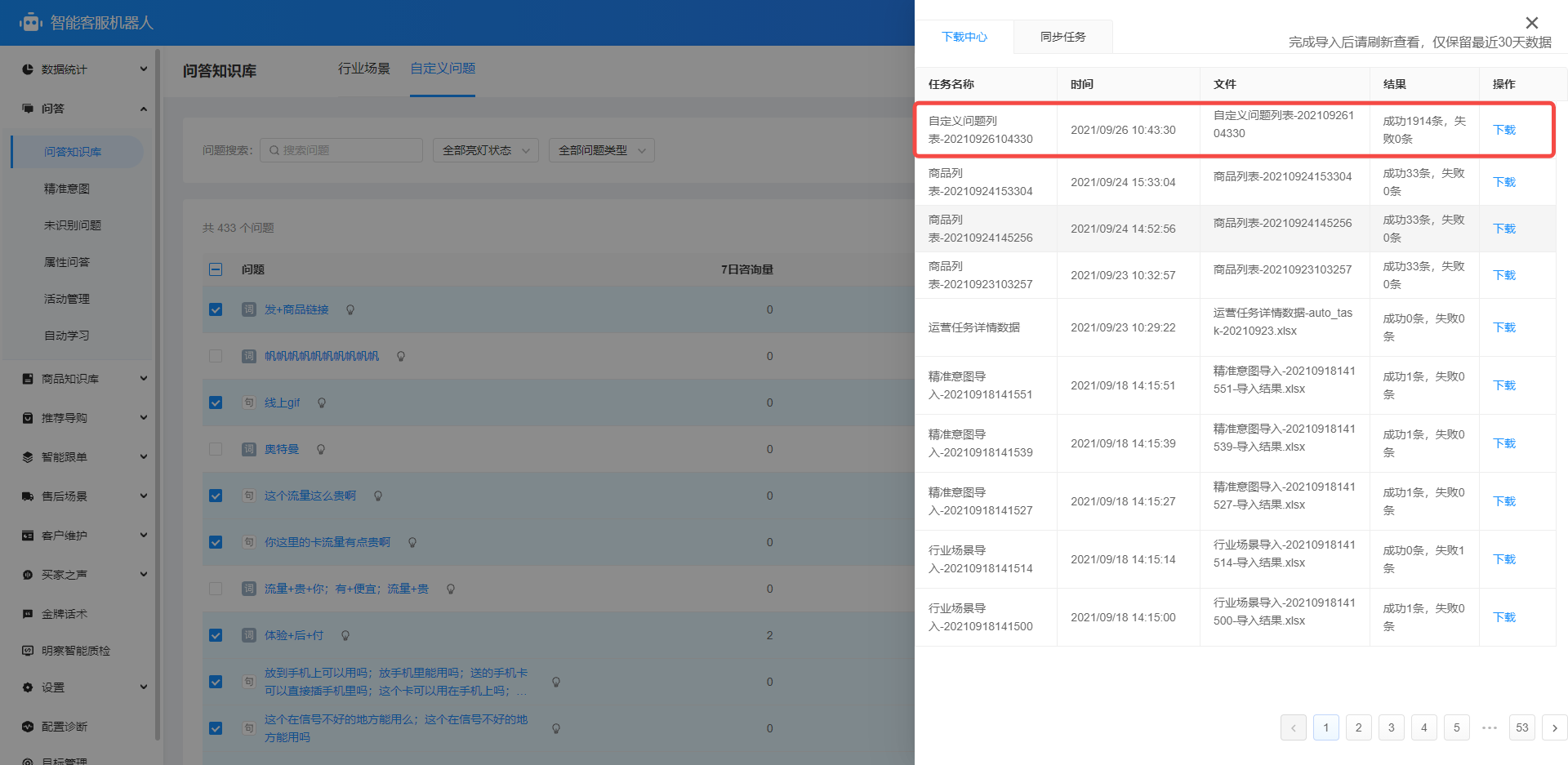Click the 推荐导购 sidebar icon

[x=28, y=418]
